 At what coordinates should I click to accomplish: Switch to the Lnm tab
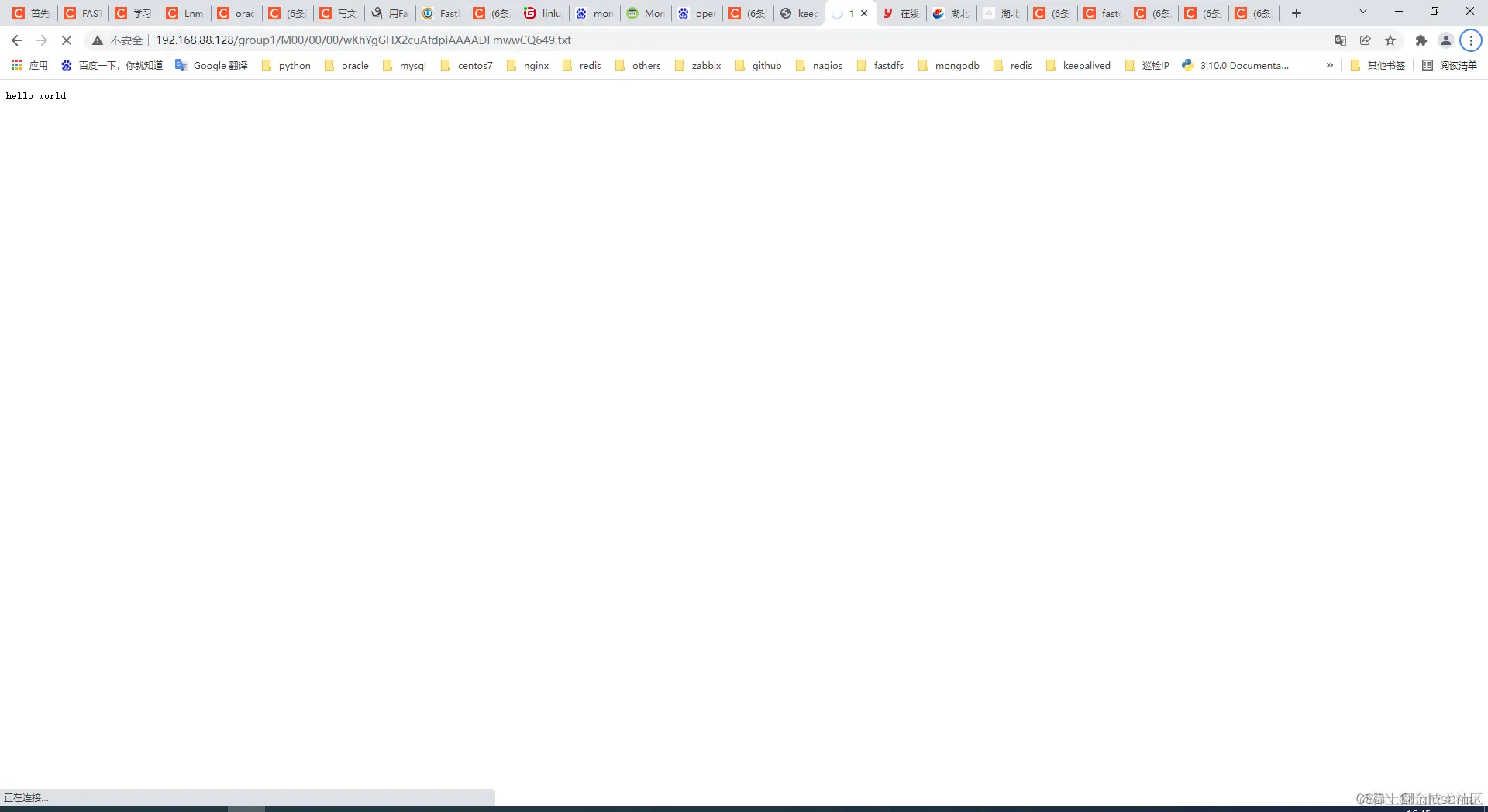tap(184, 13)
